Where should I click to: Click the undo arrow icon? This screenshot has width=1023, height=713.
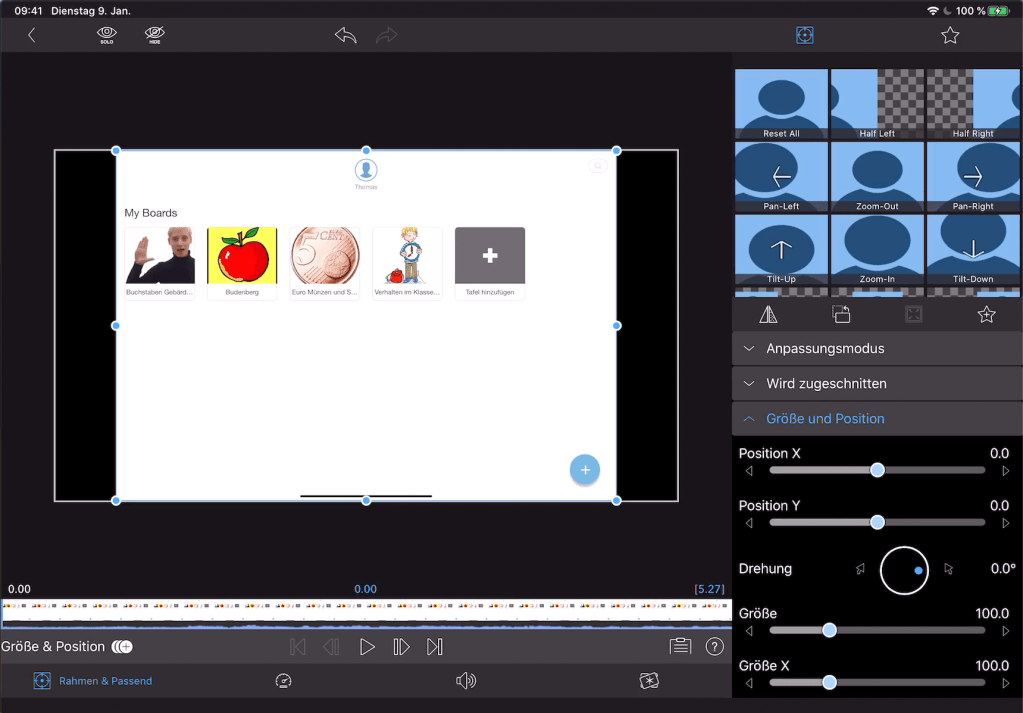point(346,36)
